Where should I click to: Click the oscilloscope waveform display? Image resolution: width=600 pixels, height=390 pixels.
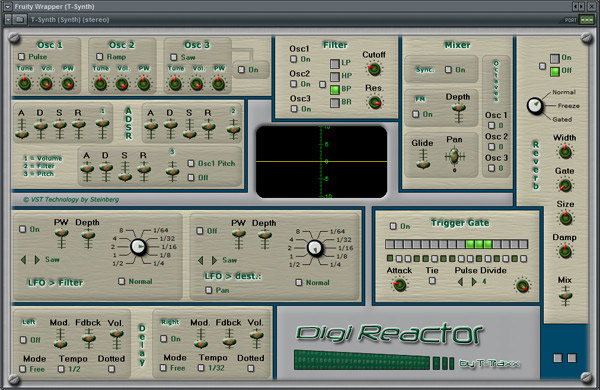coord(321,162)
